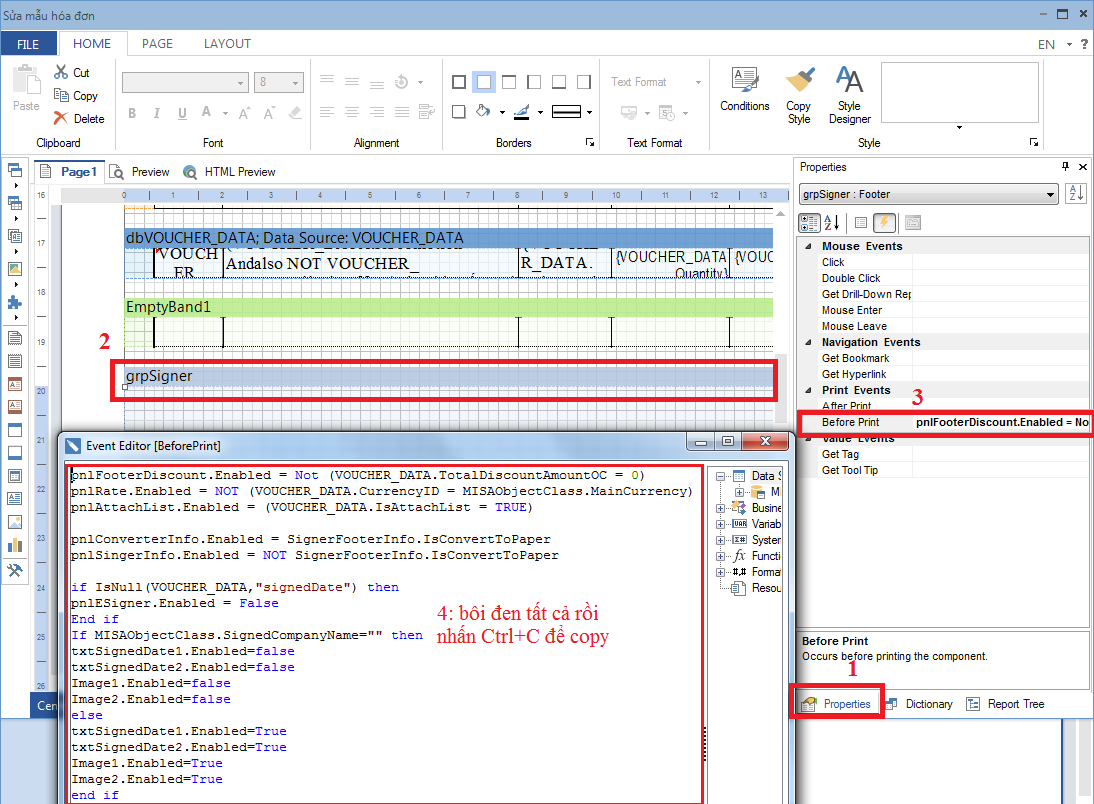This screenshot has width=1094, height=804.
Task: Toggle the bottom border button
Action: pos(559,82)
